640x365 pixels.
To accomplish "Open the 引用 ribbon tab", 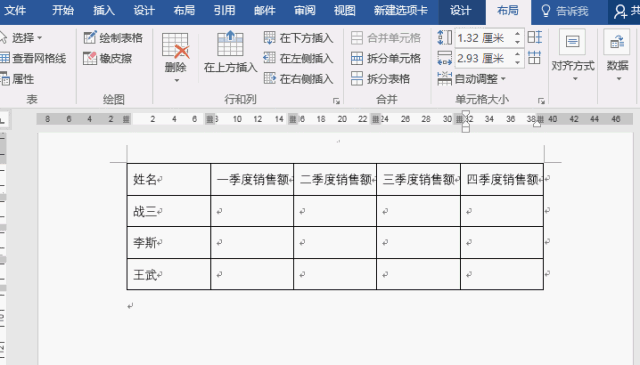I will tap(224, 11).
